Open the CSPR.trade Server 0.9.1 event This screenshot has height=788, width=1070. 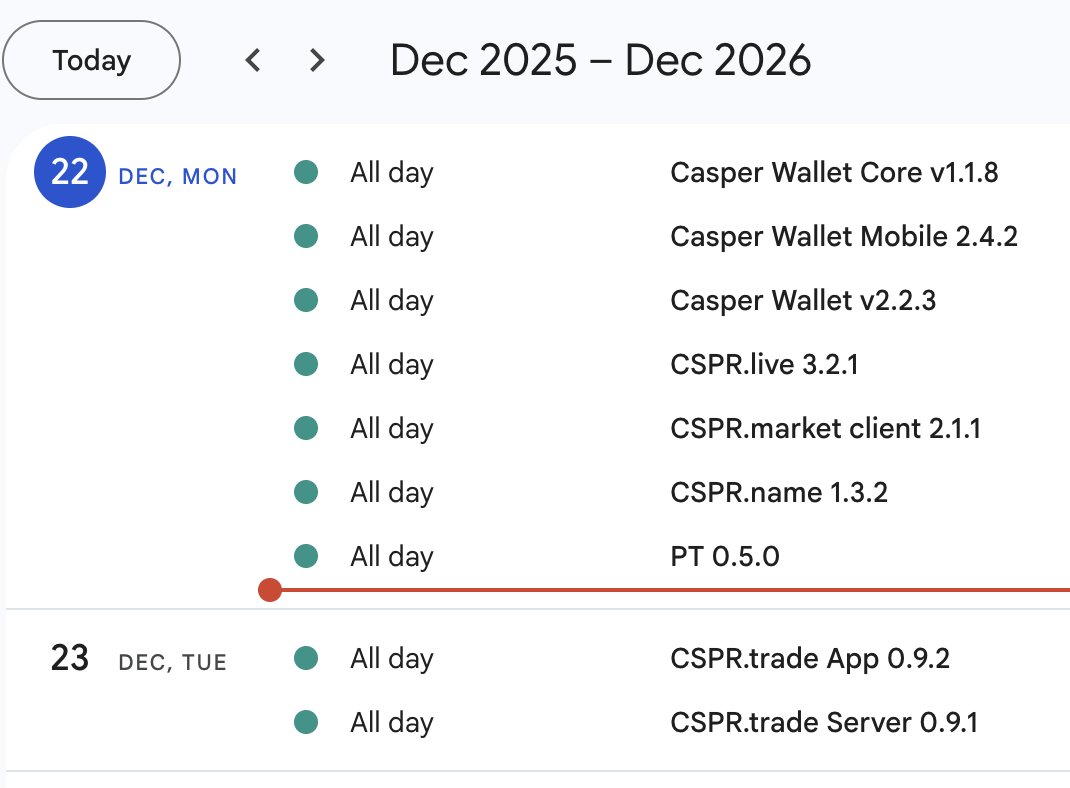pyautogui.click(x=824, y=723)
